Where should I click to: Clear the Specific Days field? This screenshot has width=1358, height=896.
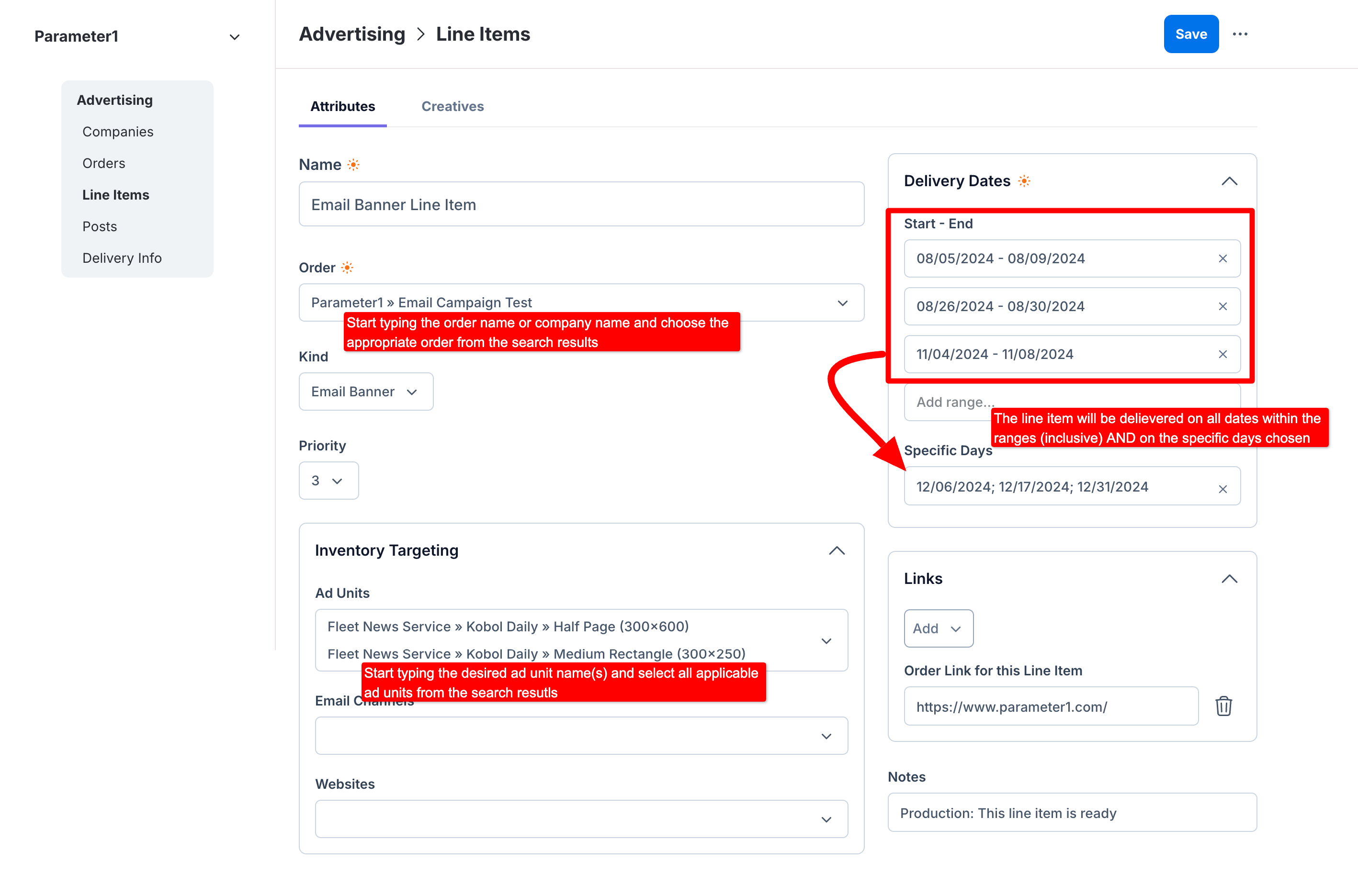(x=1222, y=489)
